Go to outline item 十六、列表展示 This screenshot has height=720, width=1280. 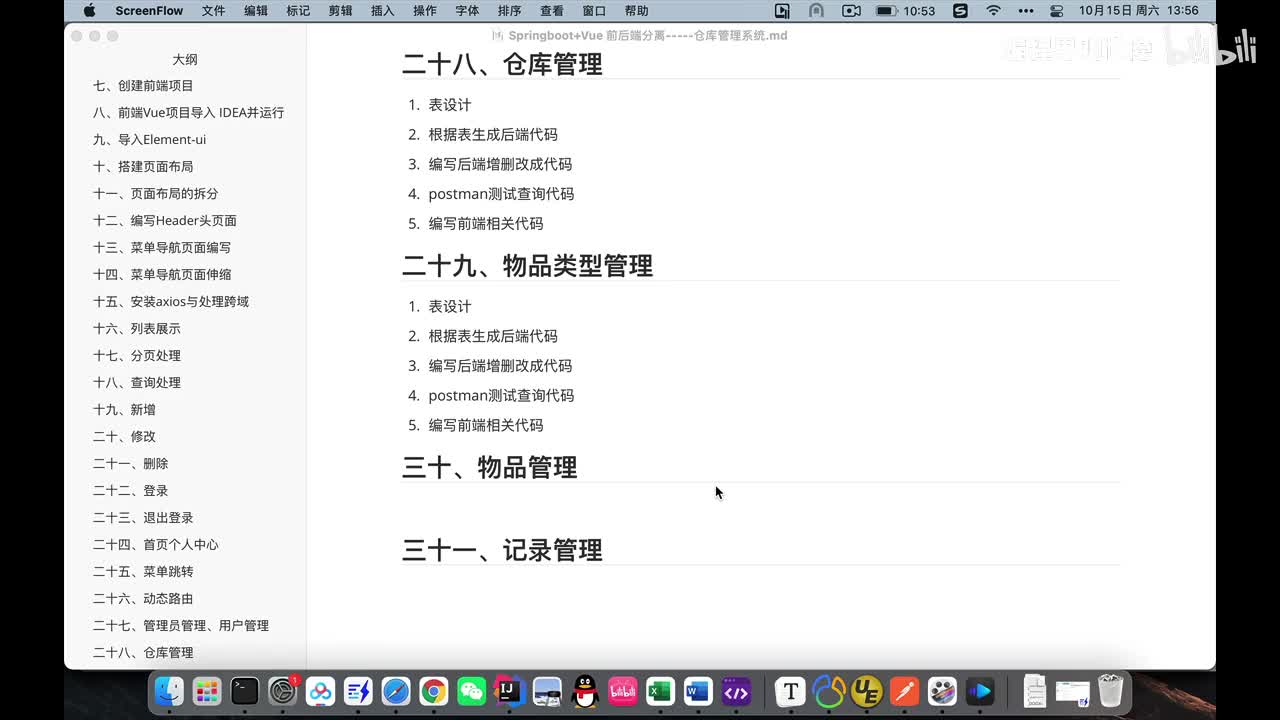pyautogui.click(x=137, y=329)
